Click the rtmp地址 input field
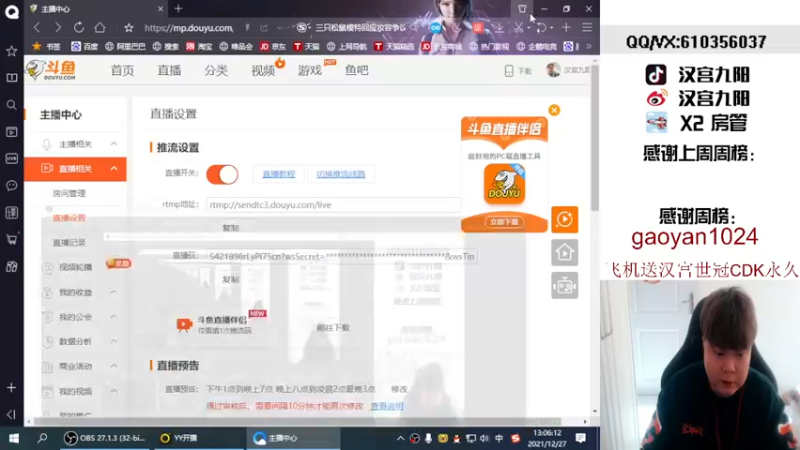 (333, 205)
